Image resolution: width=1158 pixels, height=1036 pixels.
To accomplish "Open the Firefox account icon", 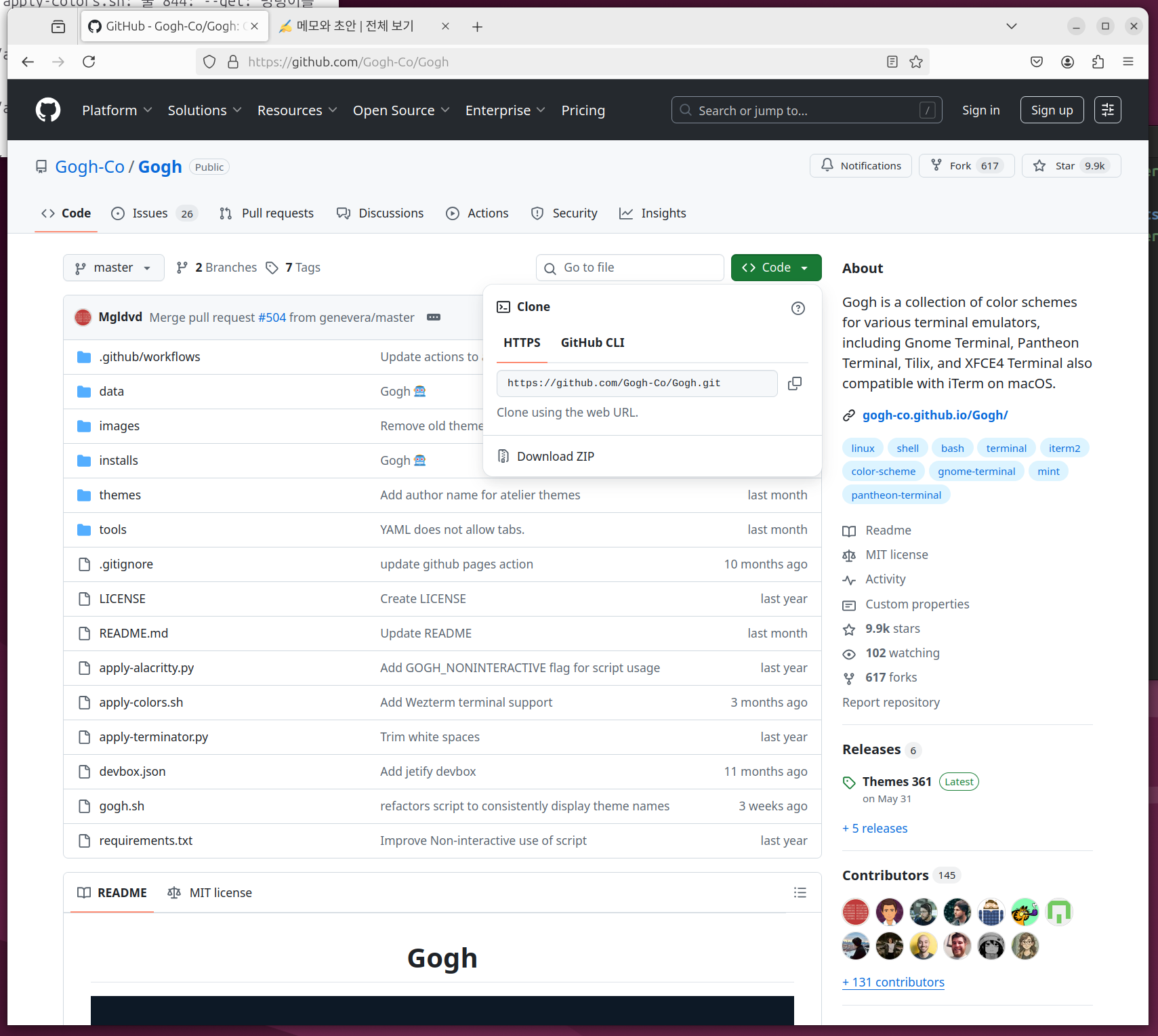I will click(x=1068, y=62).
